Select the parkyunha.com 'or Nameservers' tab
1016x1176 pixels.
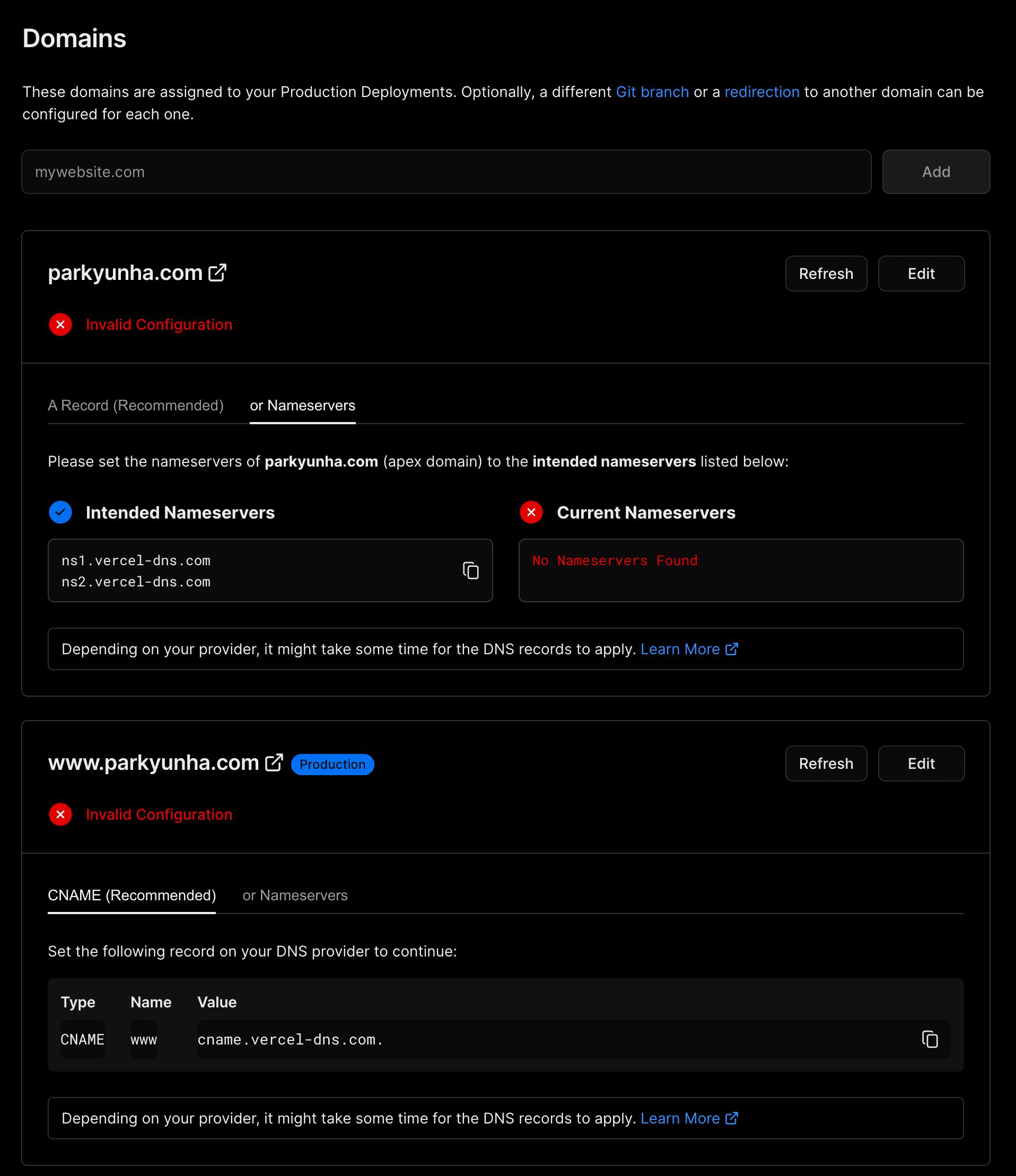[x=303, y=405]
